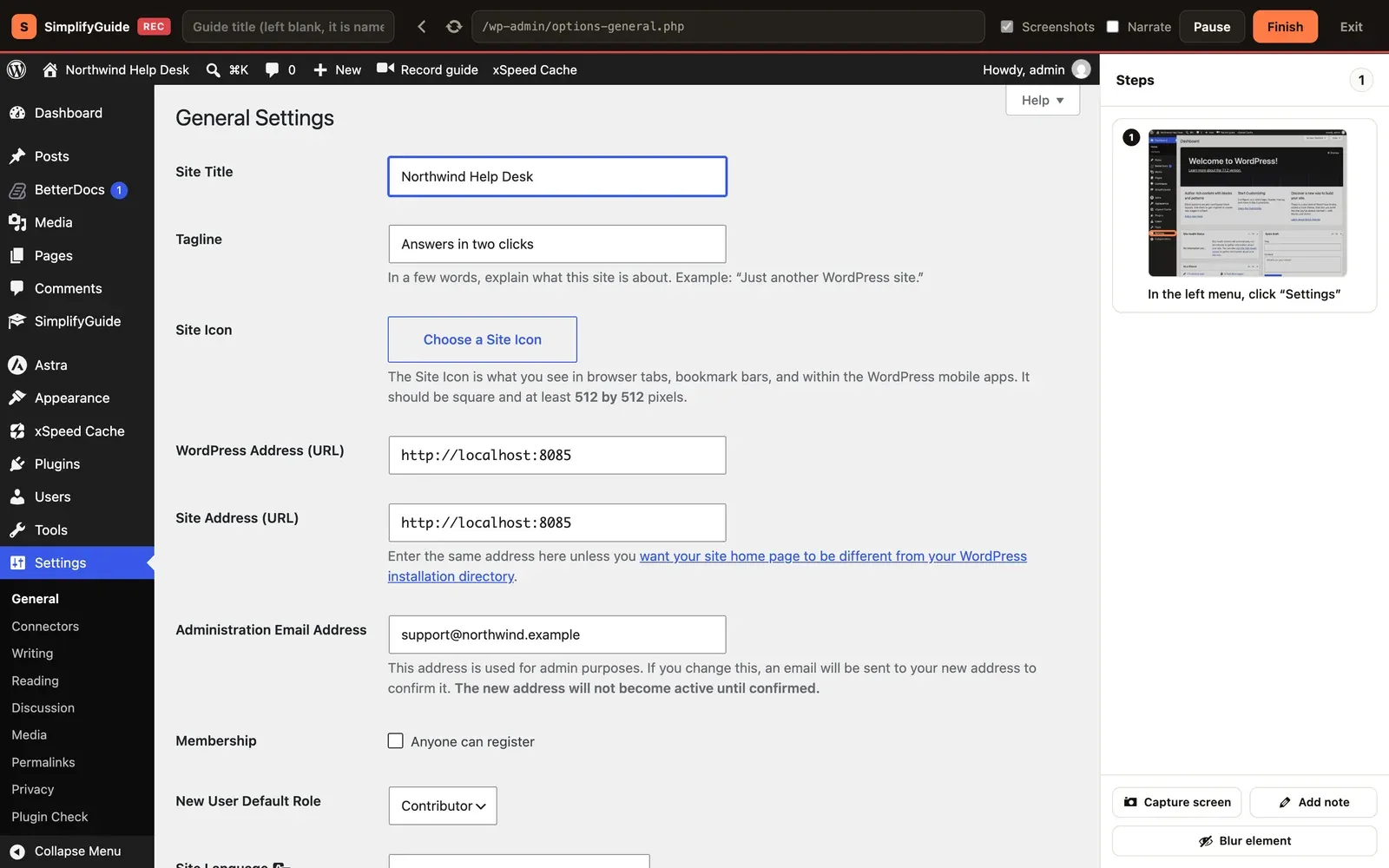
Task: Open Writing settings submenu item
Action: [x=32, y=654]
